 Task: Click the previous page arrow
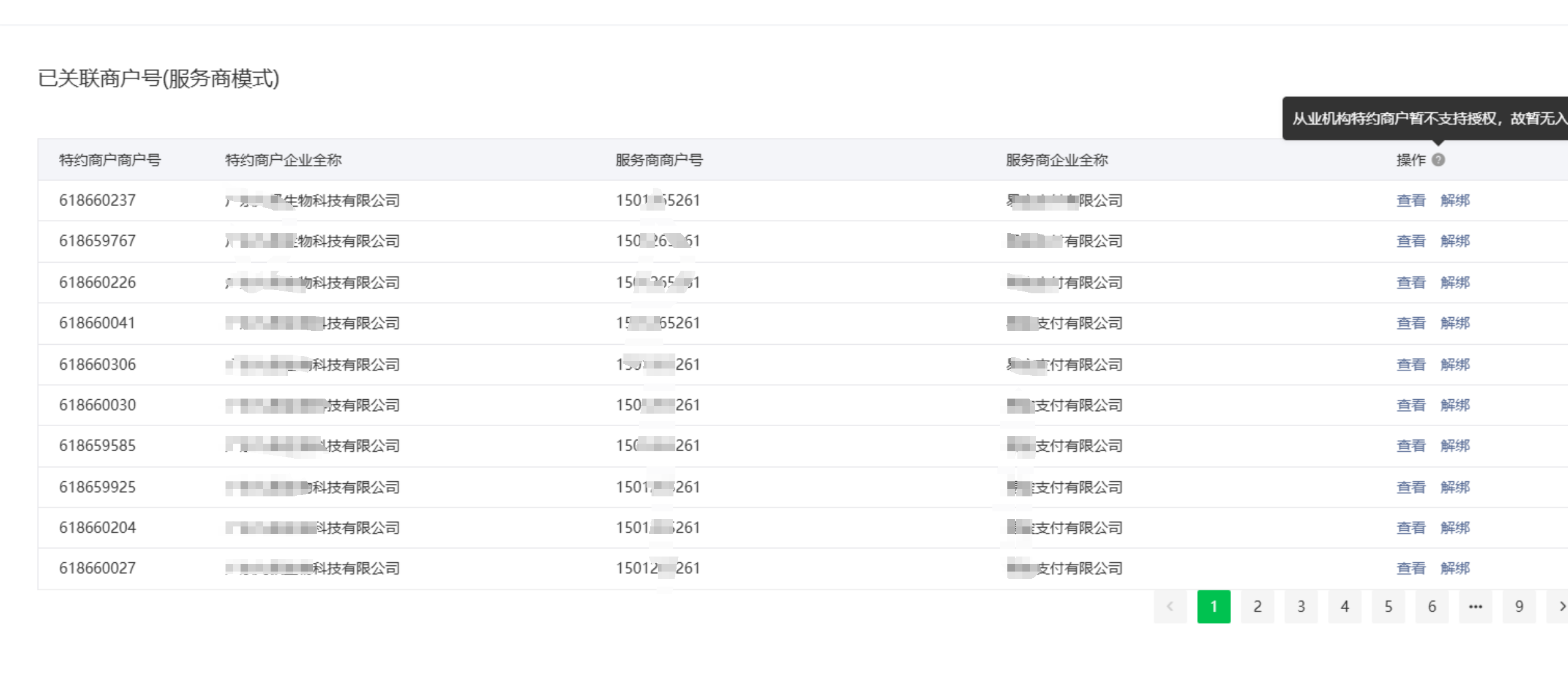point(1170,606)
